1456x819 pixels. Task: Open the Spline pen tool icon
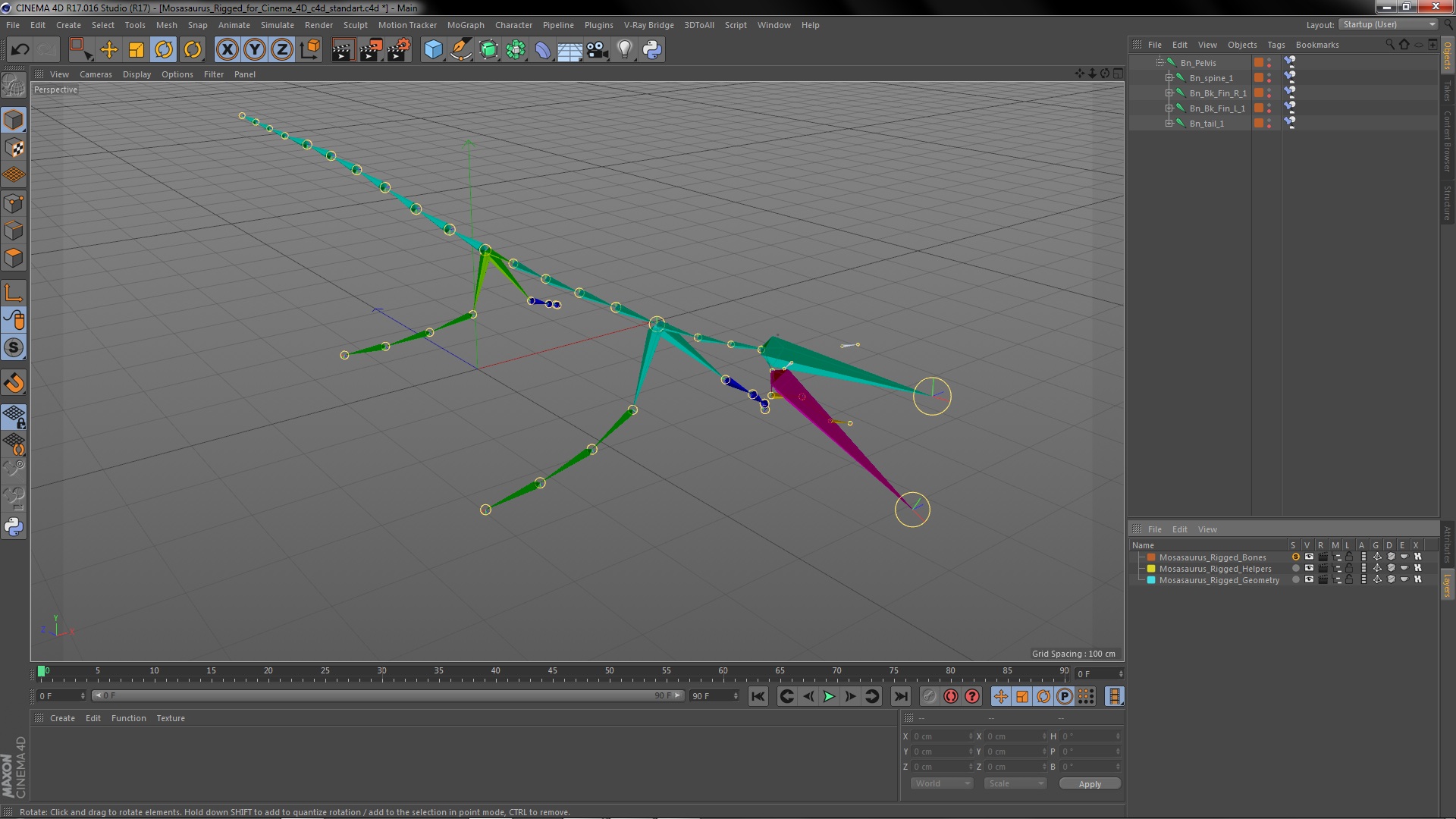click(x=460, y=50)
